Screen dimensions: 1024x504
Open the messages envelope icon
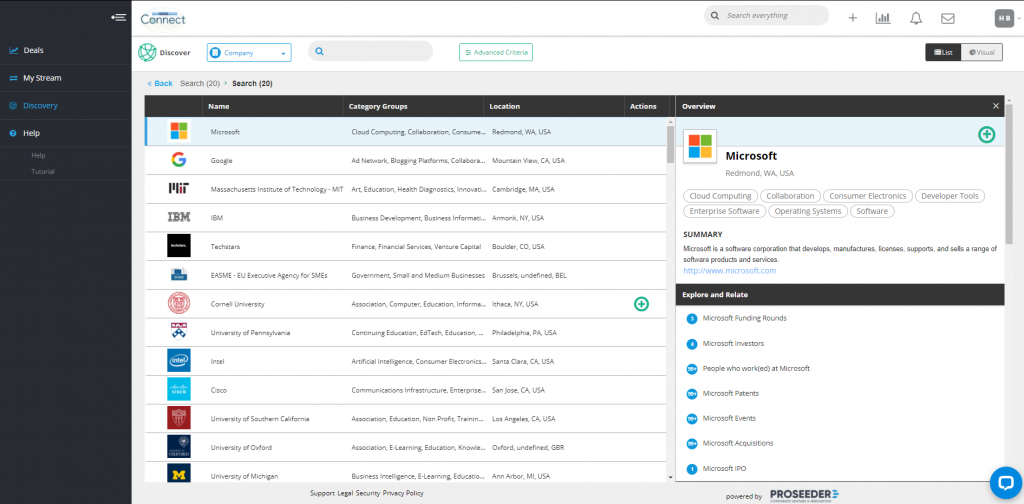pyautogui.click(x=947, y=17)
